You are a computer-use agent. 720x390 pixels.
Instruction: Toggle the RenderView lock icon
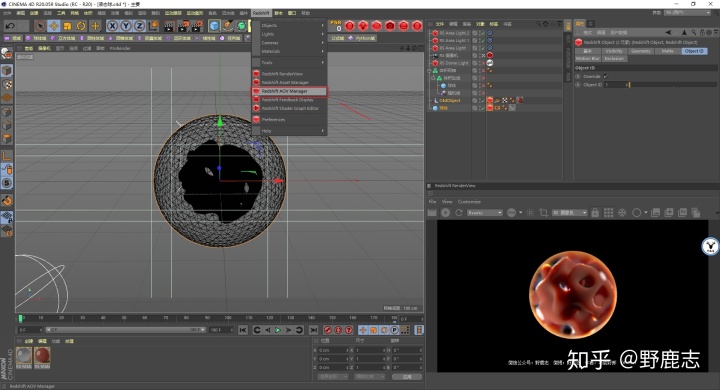click(595, 213)
